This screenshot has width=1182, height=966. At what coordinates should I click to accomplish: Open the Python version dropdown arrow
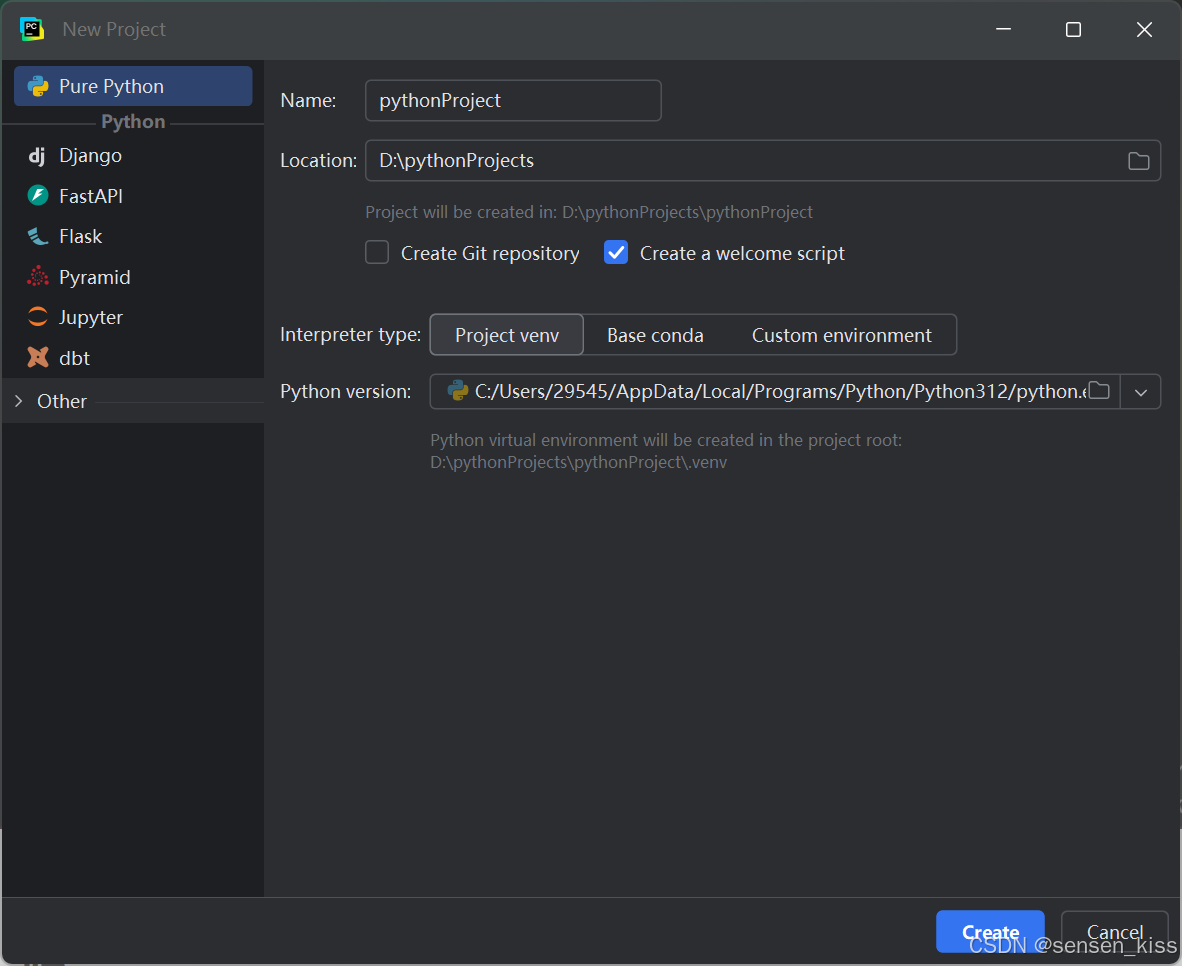point(1141,392)
